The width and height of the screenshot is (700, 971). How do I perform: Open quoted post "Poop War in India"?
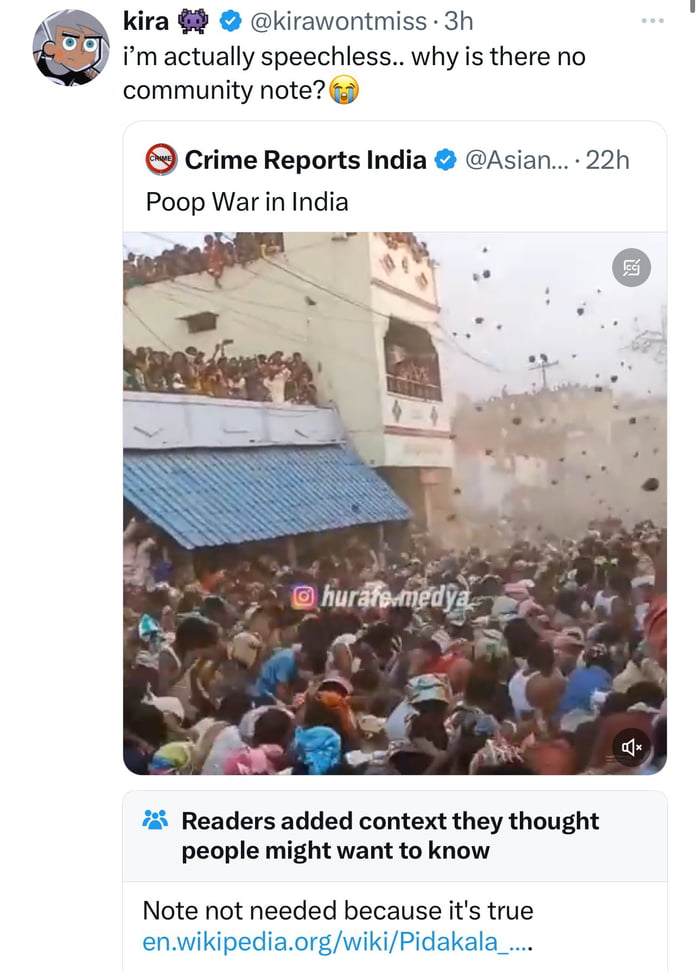tap(247, 202)
